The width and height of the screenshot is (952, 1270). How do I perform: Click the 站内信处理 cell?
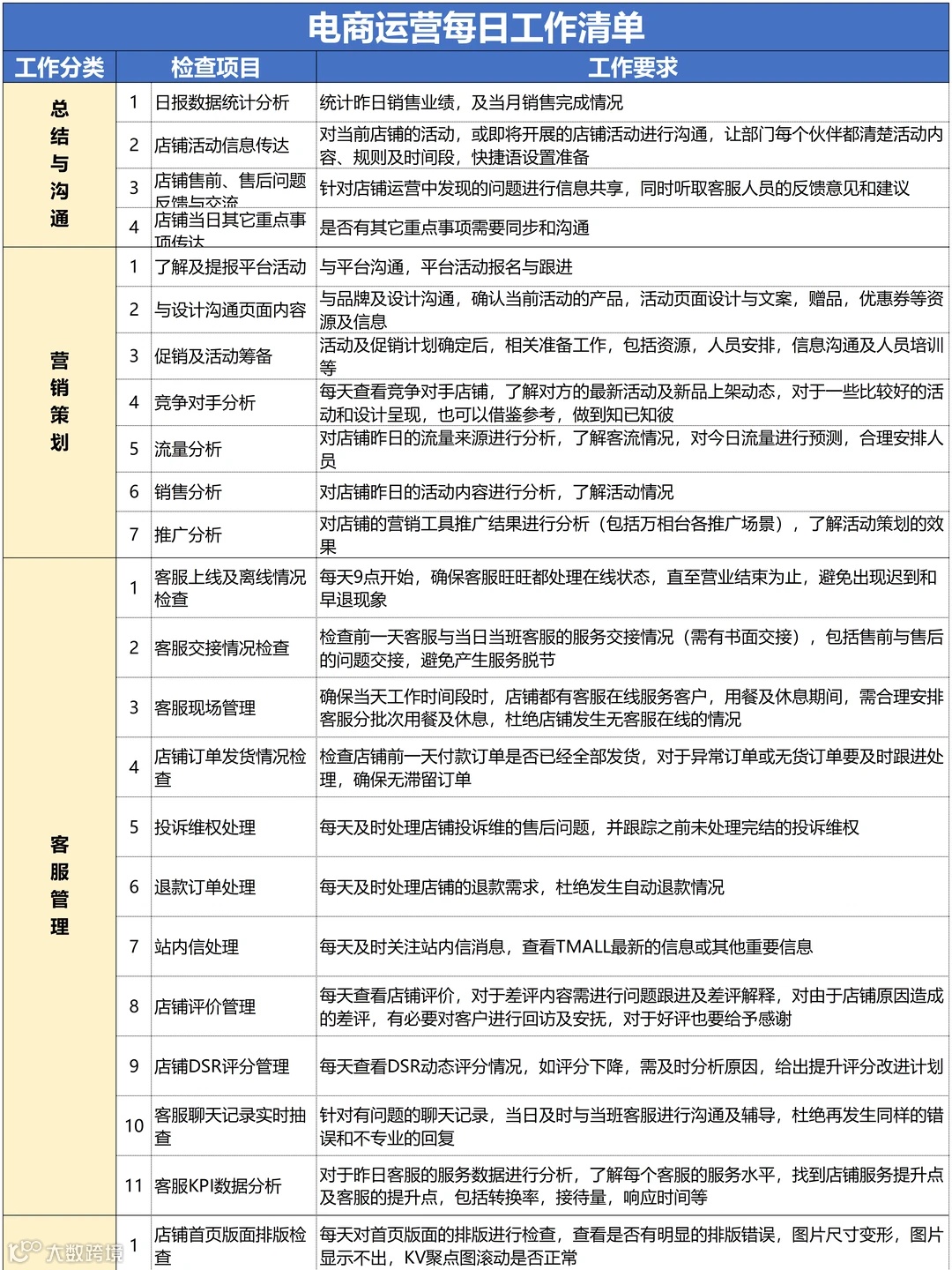click(x=234, y=946)
